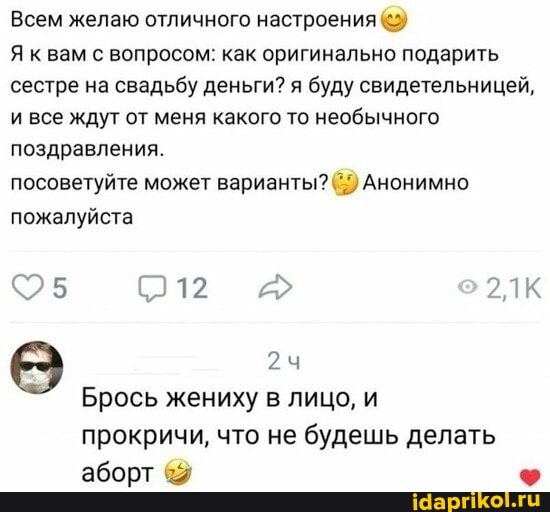Click the word пожалуйста ending the post
Screen dimensions: 550x512
72,217
